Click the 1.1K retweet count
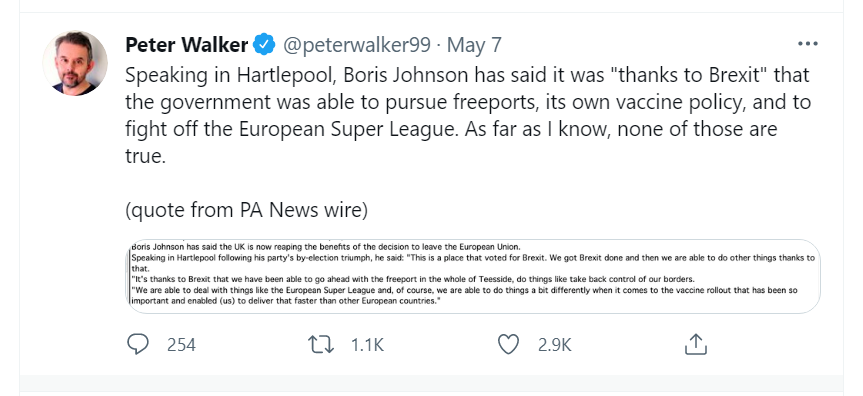863x396 pixels. [367, 345]
